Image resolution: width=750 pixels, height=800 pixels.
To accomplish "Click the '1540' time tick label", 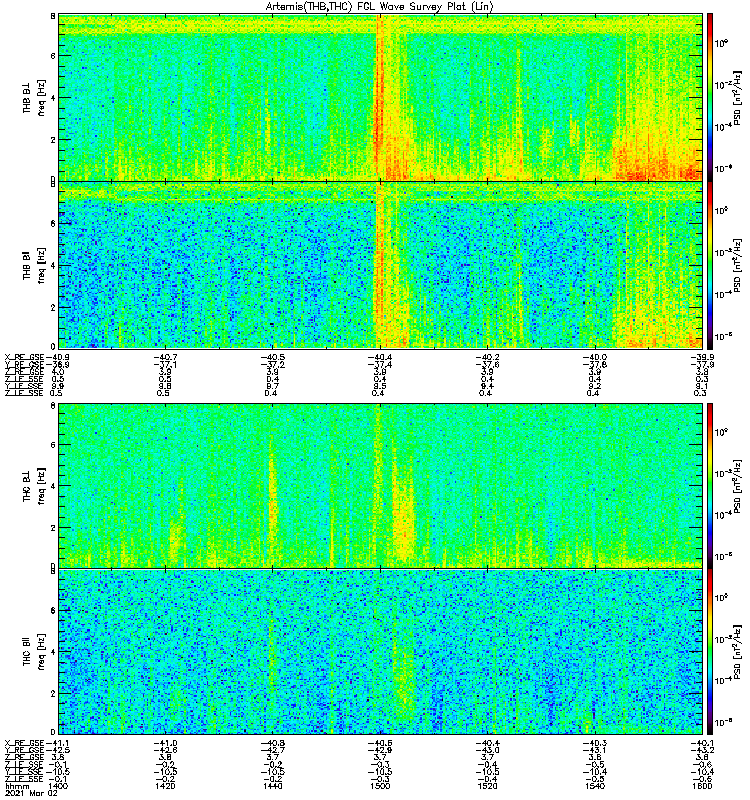I will click(x=594, y=786).
